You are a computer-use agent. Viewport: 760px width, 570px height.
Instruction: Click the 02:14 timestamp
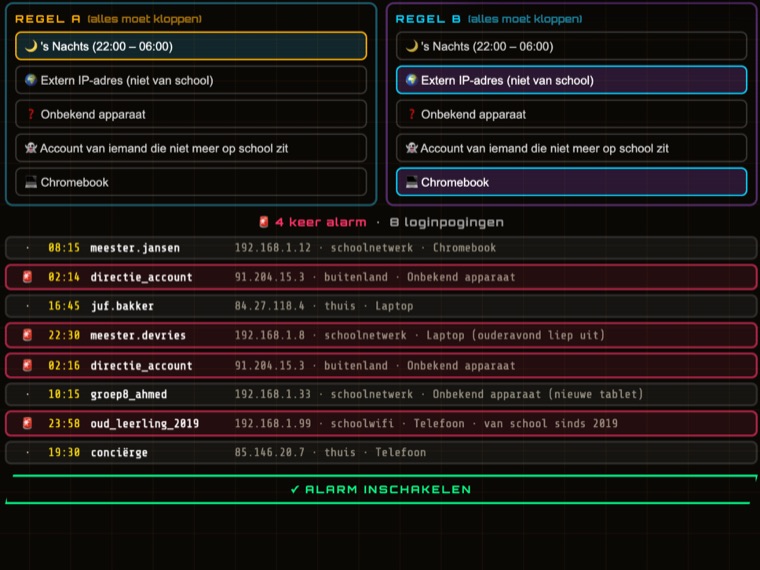tap(64, 277)
